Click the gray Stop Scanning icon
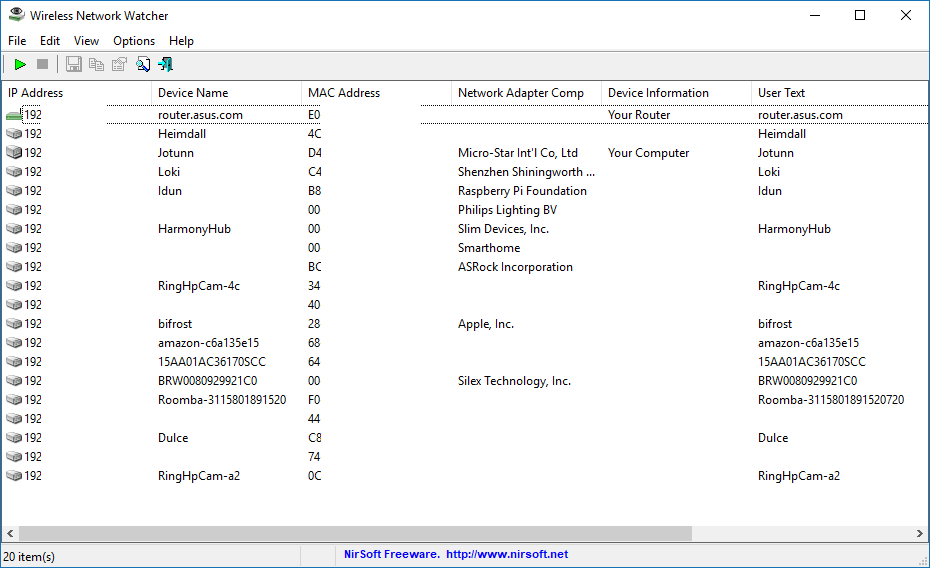The image size is (930, 568). point(42,64)
